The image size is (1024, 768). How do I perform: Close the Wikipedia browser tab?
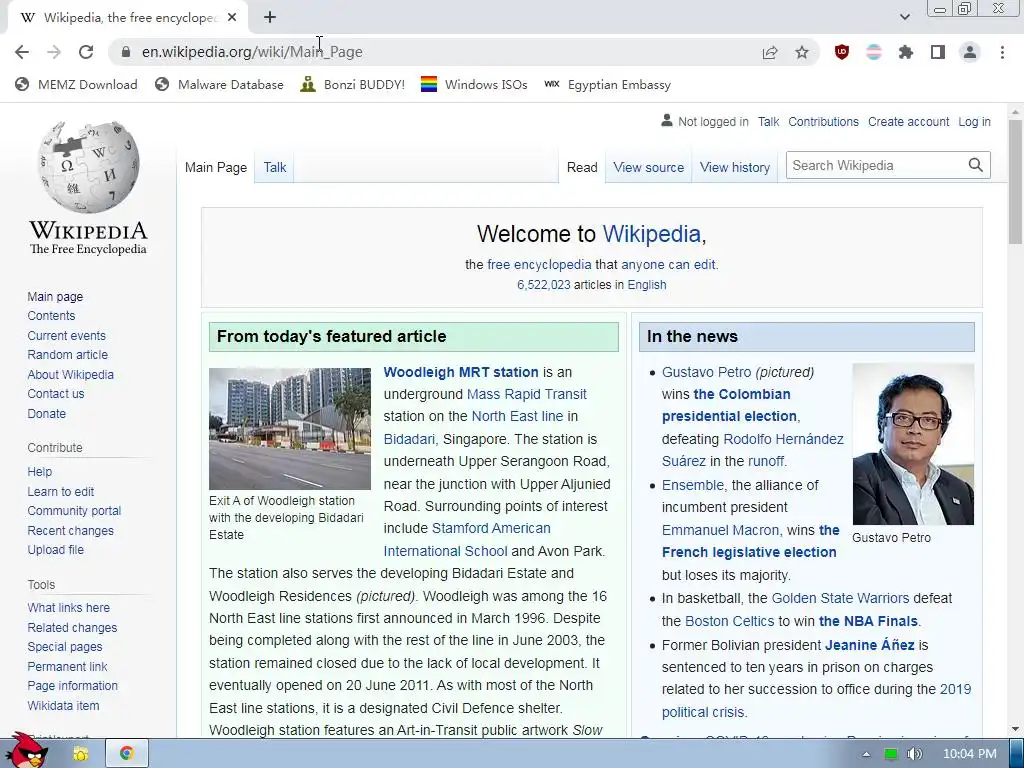tap(232, 18)
